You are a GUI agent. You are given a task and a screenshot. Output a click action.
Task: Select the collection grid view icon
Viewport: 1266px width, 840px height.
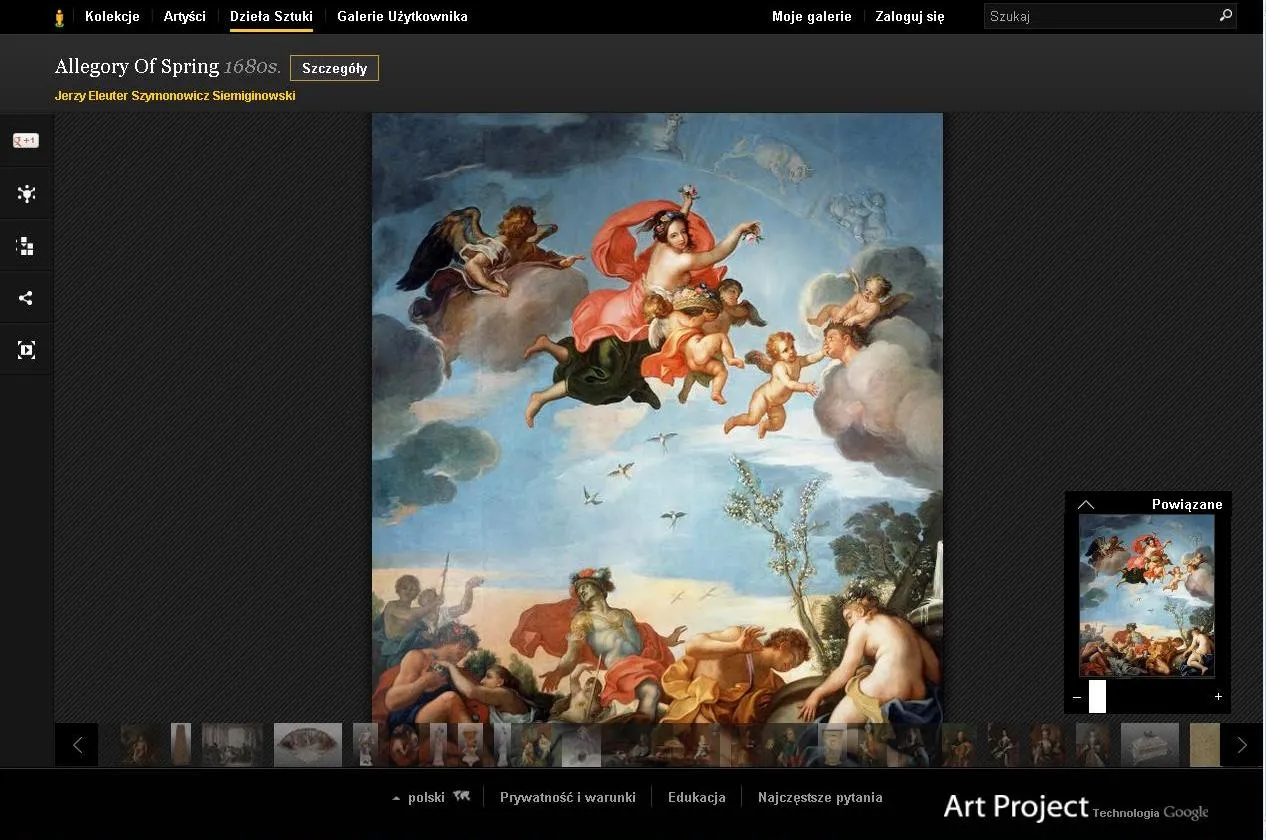[25, 245]
